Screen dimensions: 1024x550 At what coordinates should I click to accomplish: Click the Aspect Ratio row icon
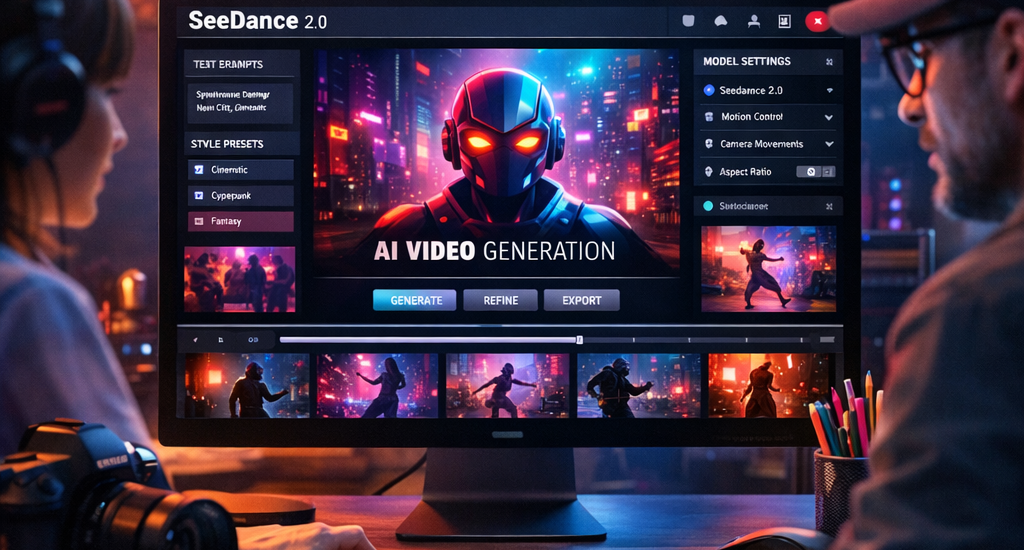[x=709, y=172]
